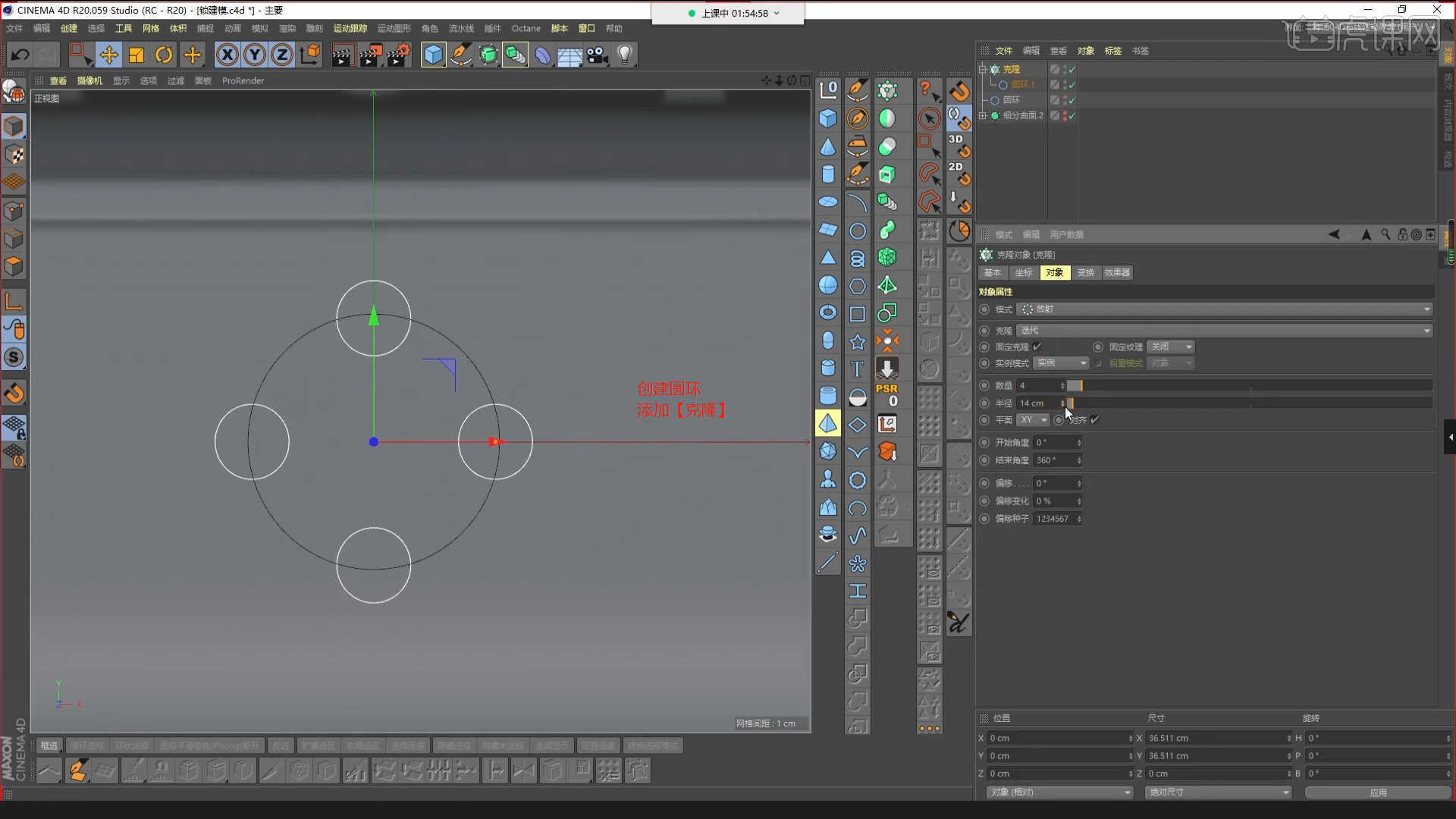
Task: Open the 固定纹理 关闭 dropdown
Action: [1171, 347]
